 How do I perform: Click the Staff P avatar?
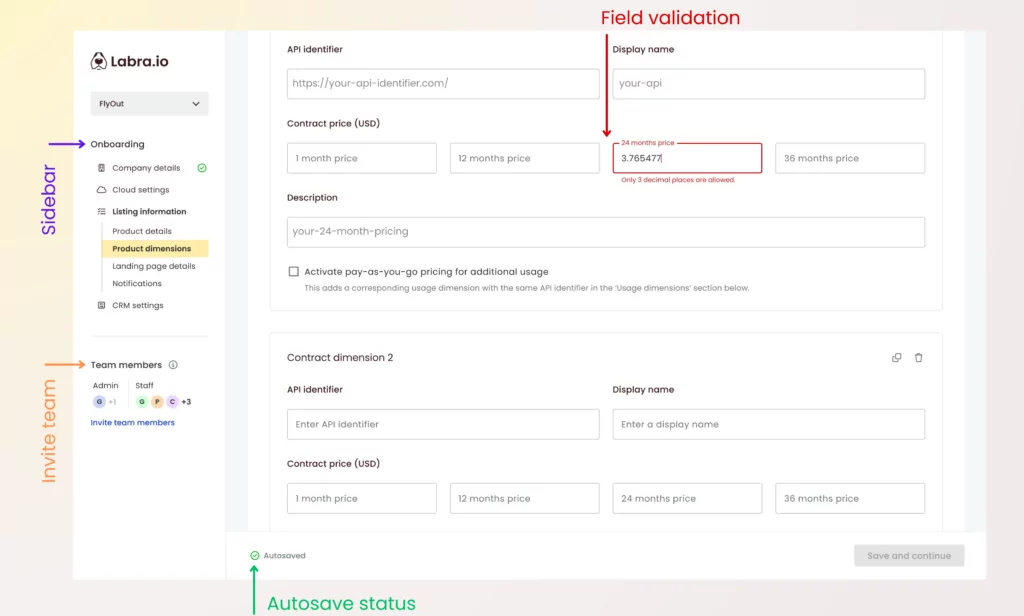[x=157, y=402]
